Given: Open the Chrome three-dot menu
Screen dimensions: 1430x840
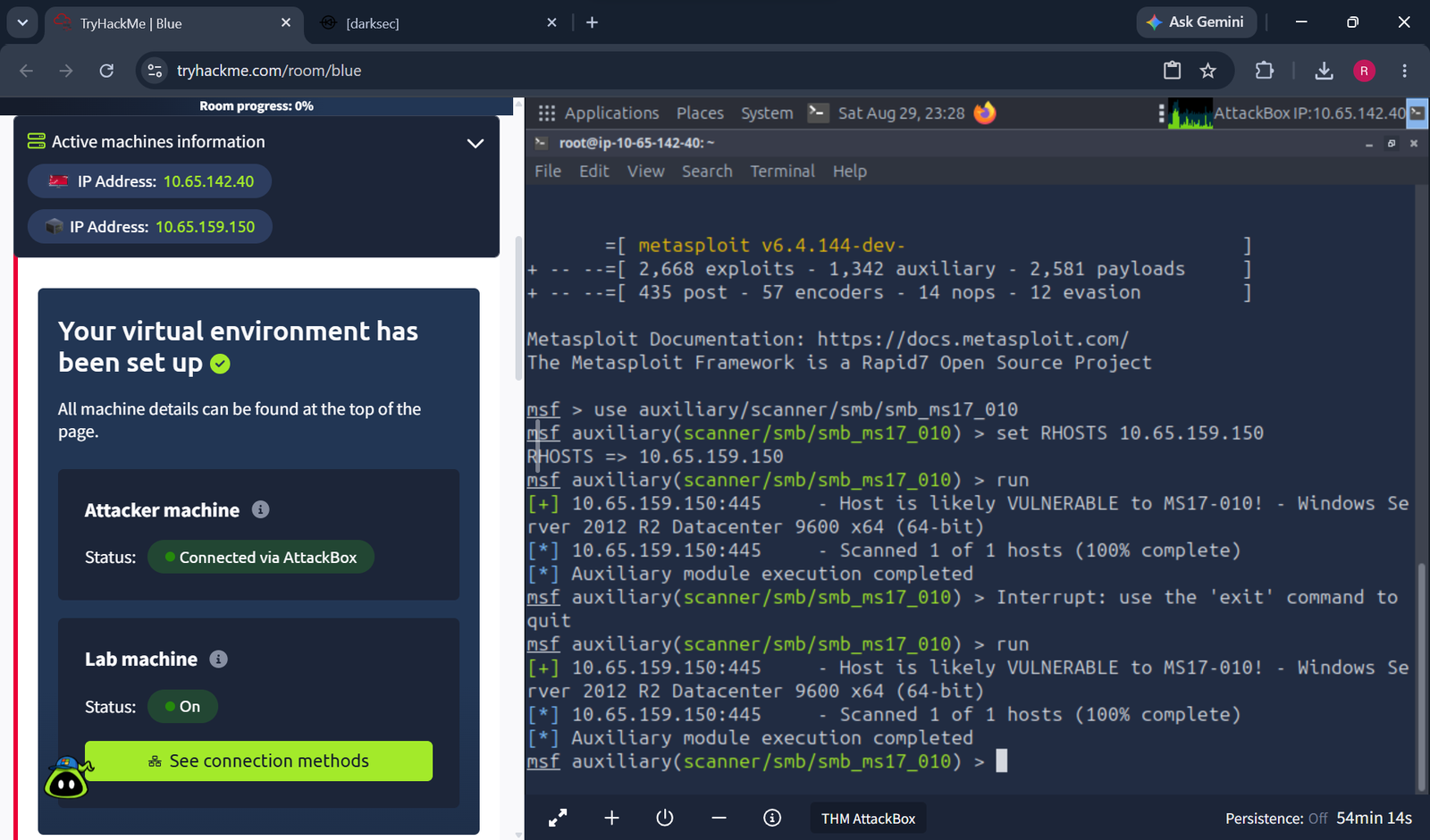Looking at the screenshot, I should click(1404, 71).
